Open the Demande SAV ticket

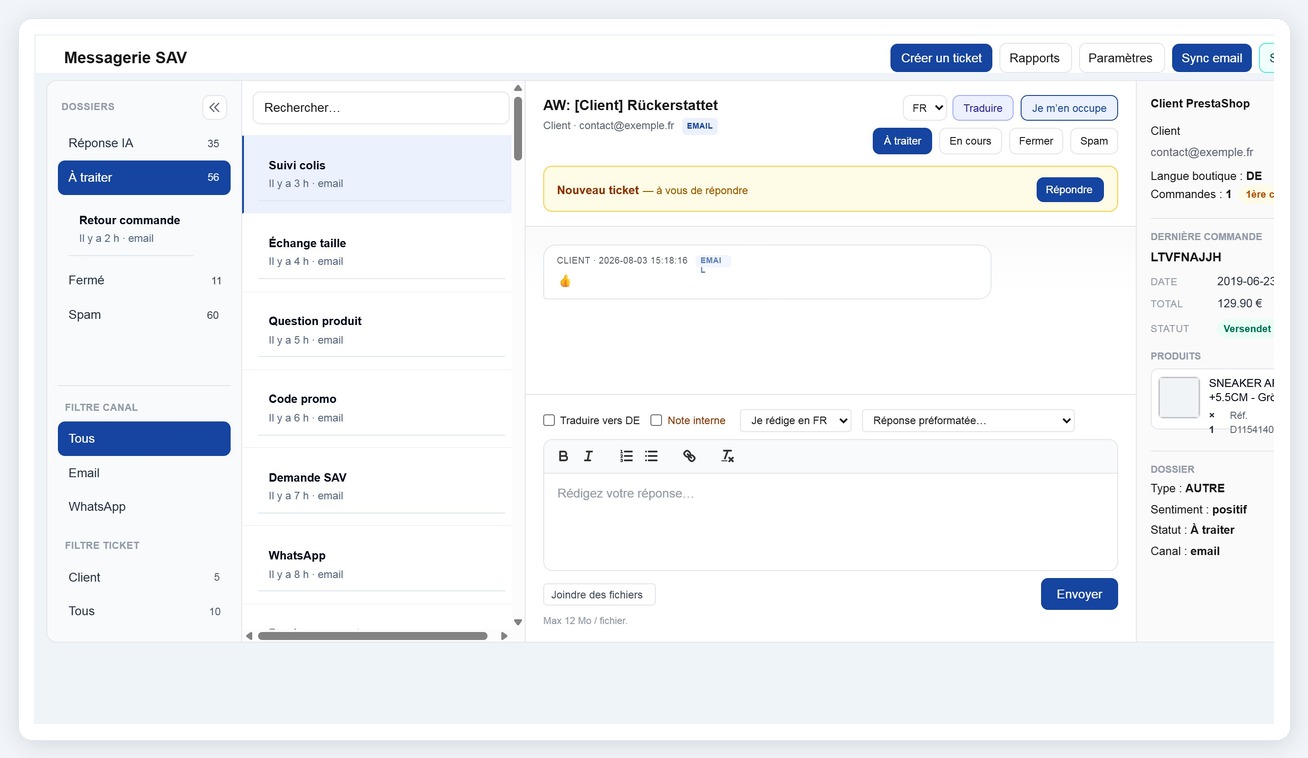tap(377, 486)
